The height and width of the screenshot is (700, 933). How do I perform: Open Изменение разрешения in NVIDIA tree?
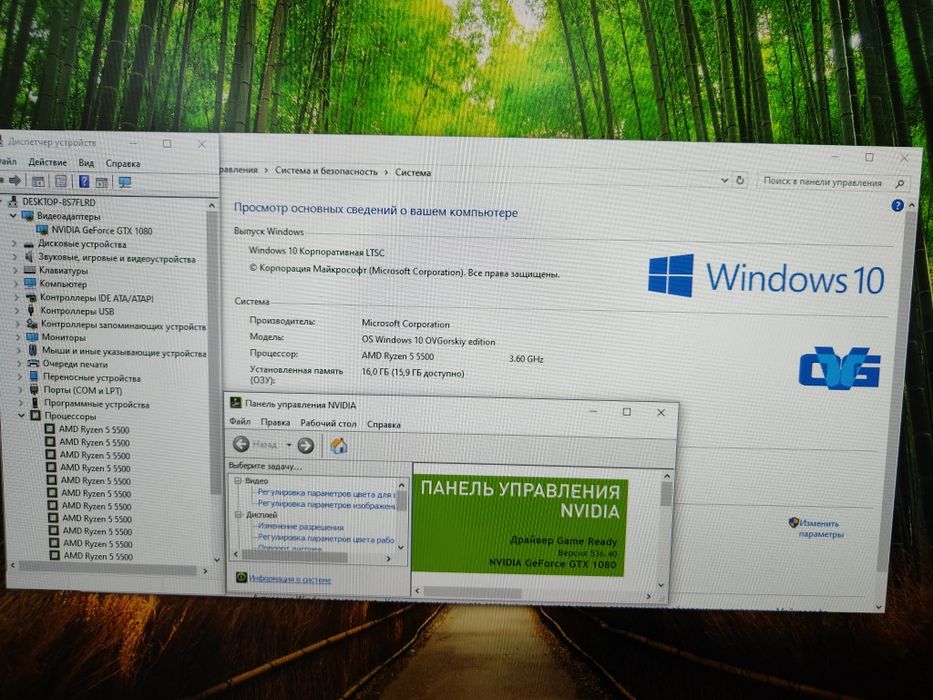coord(300,527)
